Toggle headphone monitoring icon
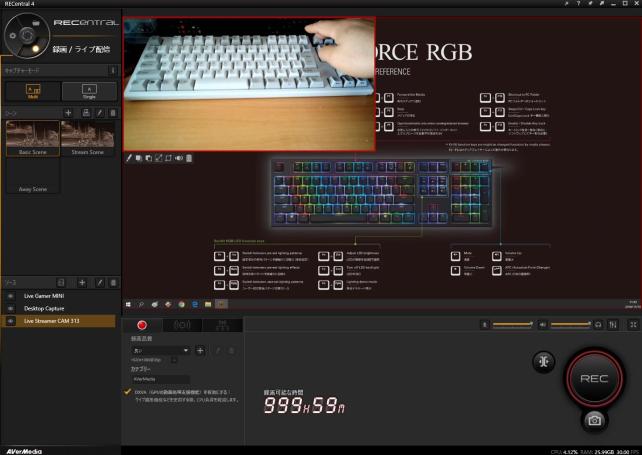The height and width of the screenshot is (455, 642). pyautogui.click(x=598, y=325)
